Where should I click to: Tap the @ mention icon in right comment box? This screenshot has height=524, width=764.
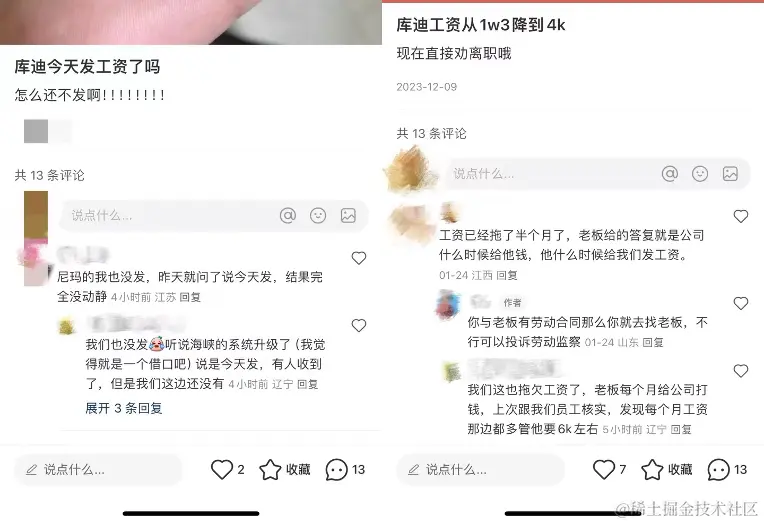pyautogui.click(x=669, y=174)
